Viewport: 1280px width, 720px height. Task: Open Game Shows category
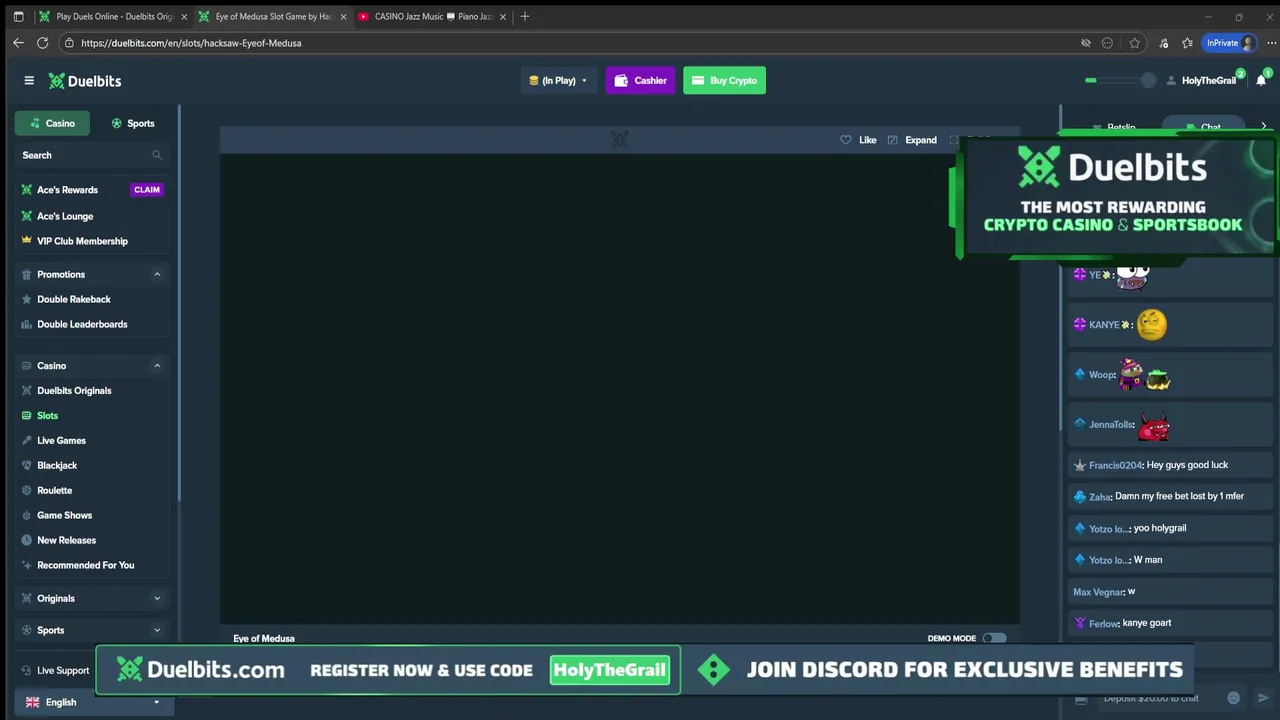64,516
